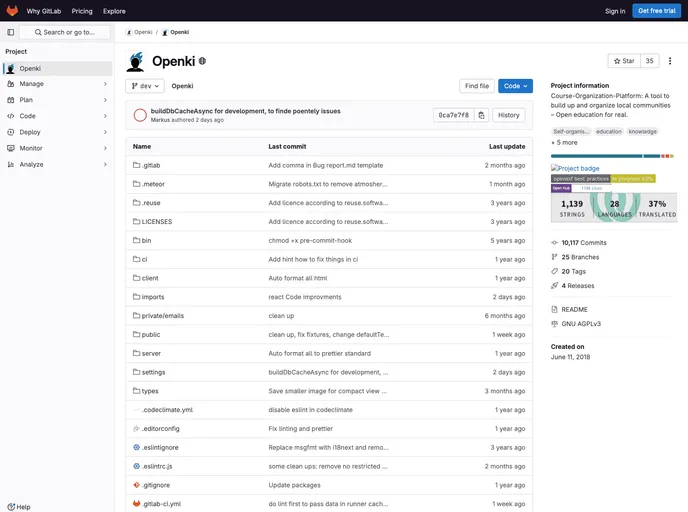Click the Monitor sidebar icon
This screenshot has height=512, width=688.
(11, 148)
